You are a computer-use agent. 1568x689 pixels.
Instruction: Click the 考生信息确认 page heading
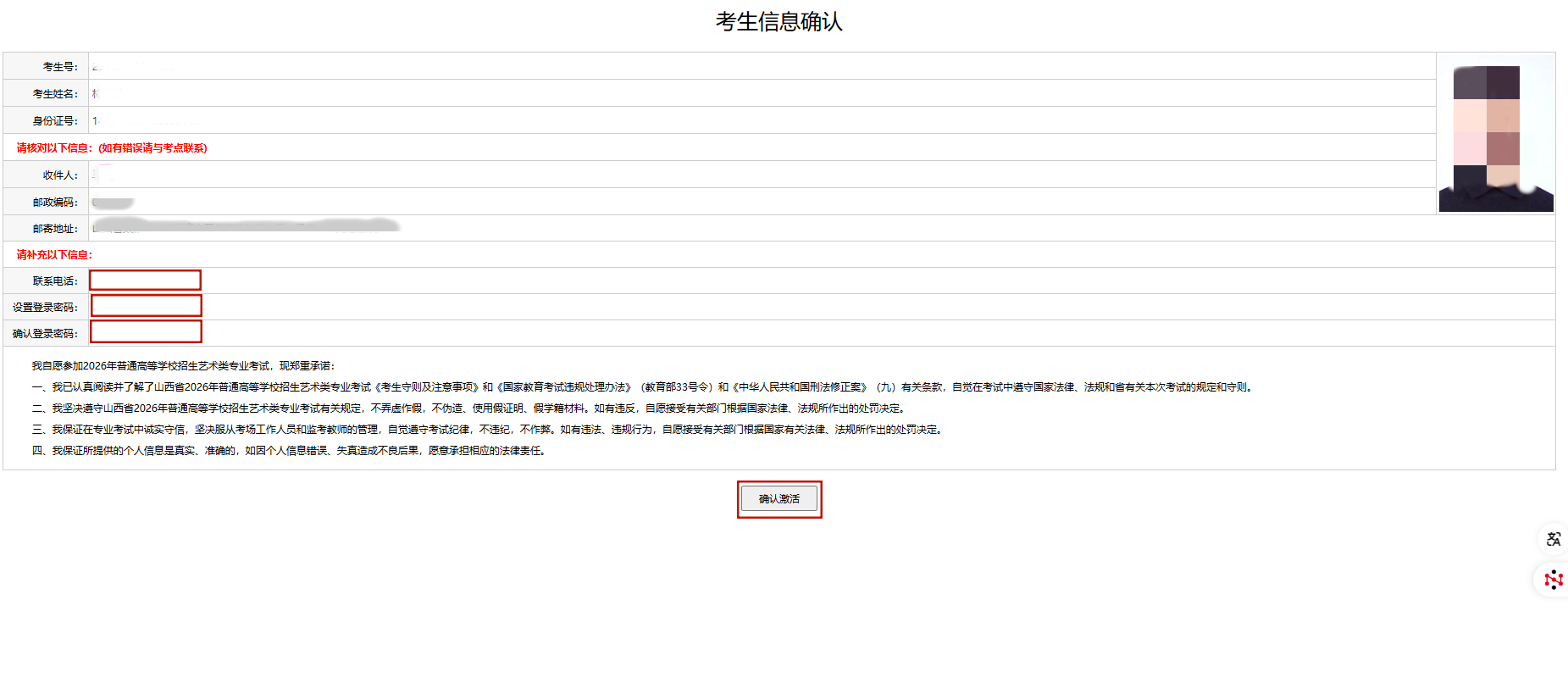tap(778, 22)
